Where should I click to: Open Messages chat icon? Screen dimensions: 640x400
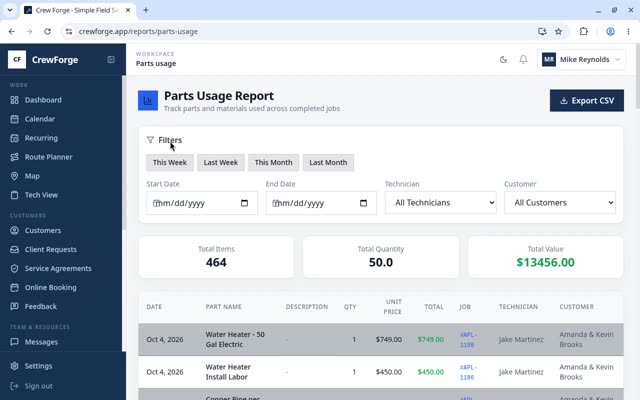tap(14, 342)
